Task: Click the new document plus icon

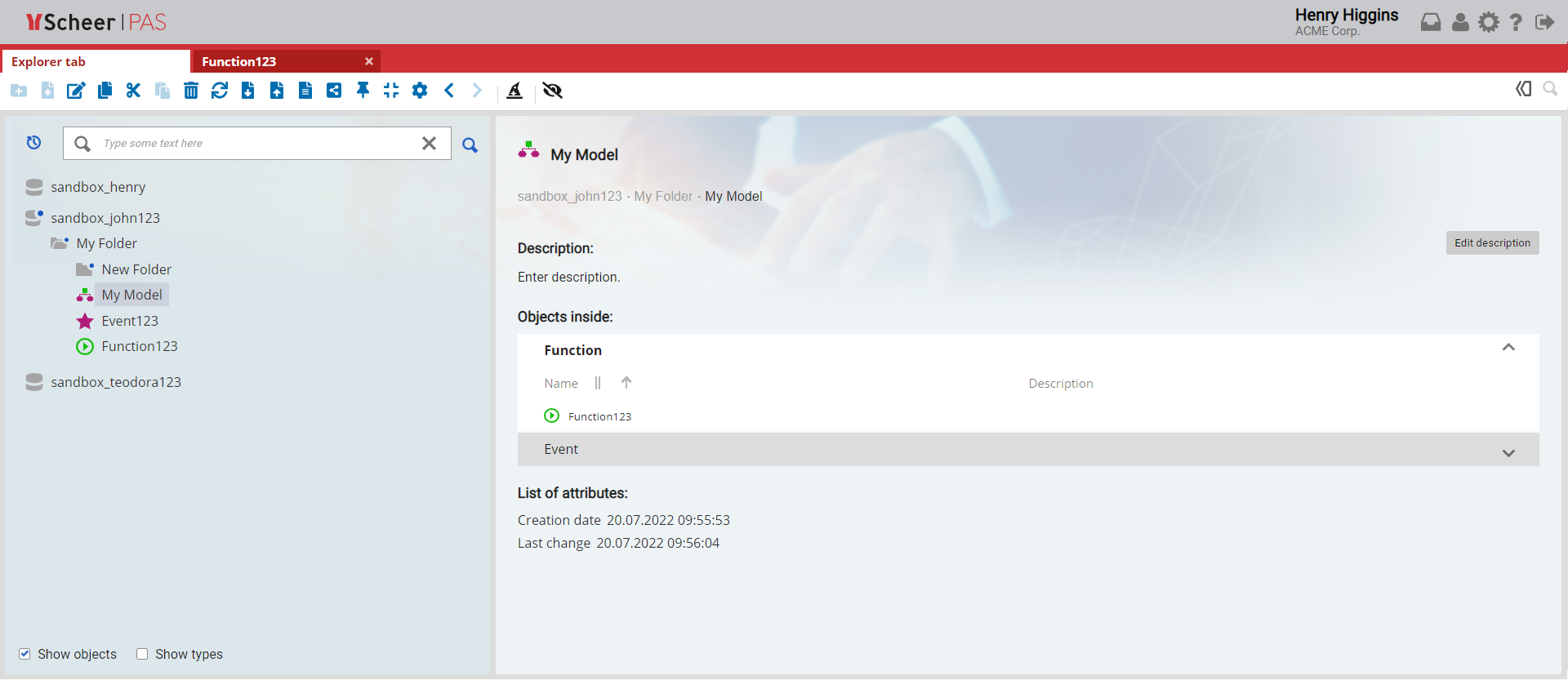Action: [48, 91]
